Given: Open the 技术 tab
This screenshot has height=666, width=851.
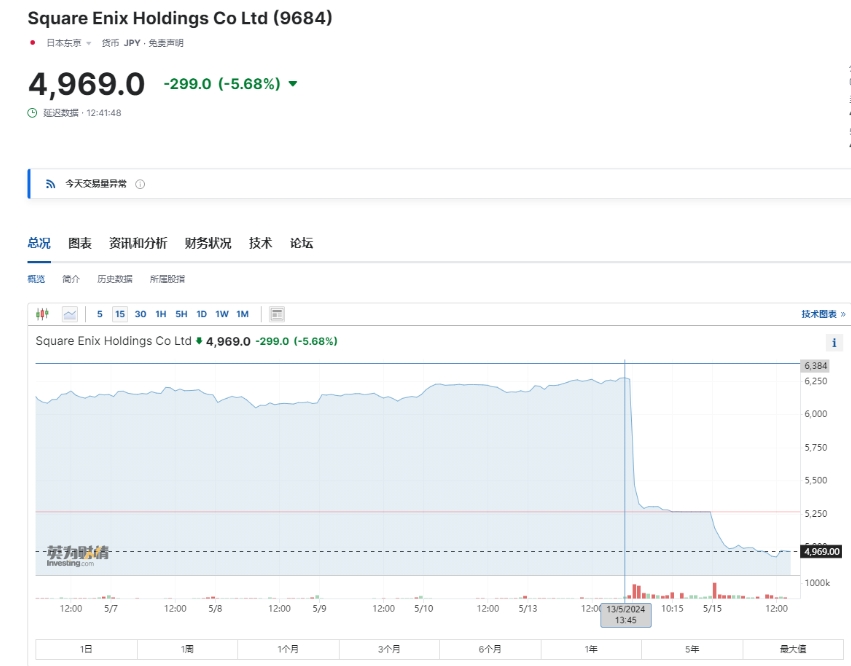Looking at the screenshot, I should click(261, 243).
